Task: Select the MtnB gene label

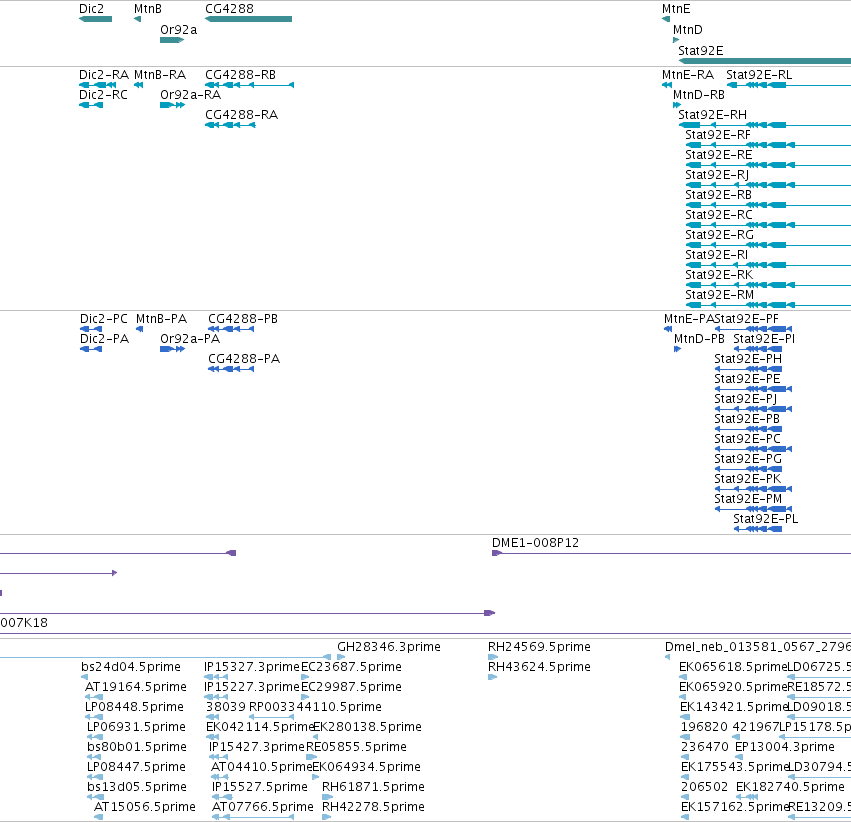Action: point(148,9)
